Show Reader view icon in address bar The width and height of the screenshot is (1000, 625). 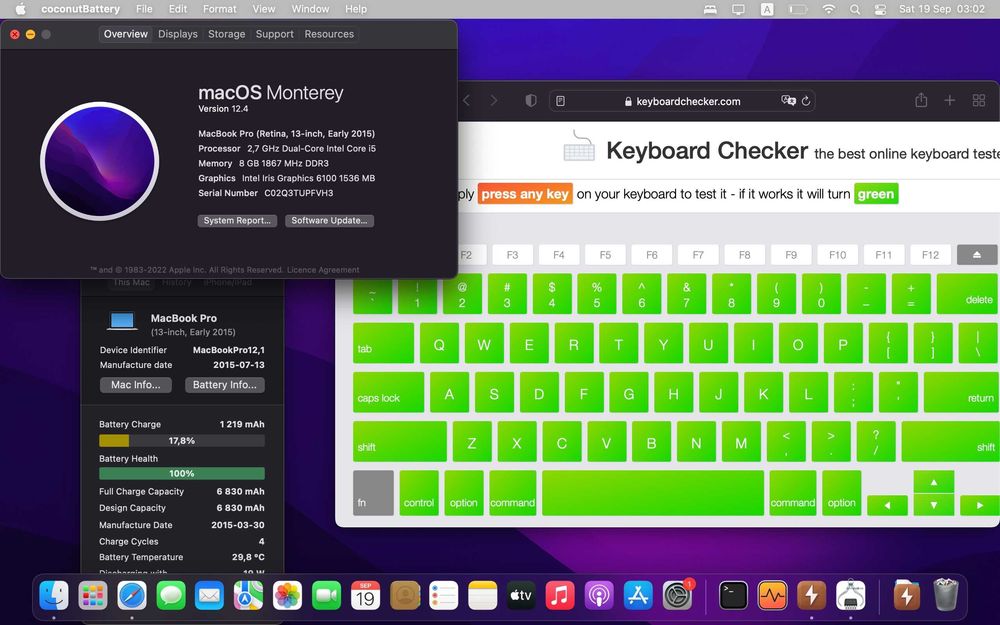(x=561, y=101)
